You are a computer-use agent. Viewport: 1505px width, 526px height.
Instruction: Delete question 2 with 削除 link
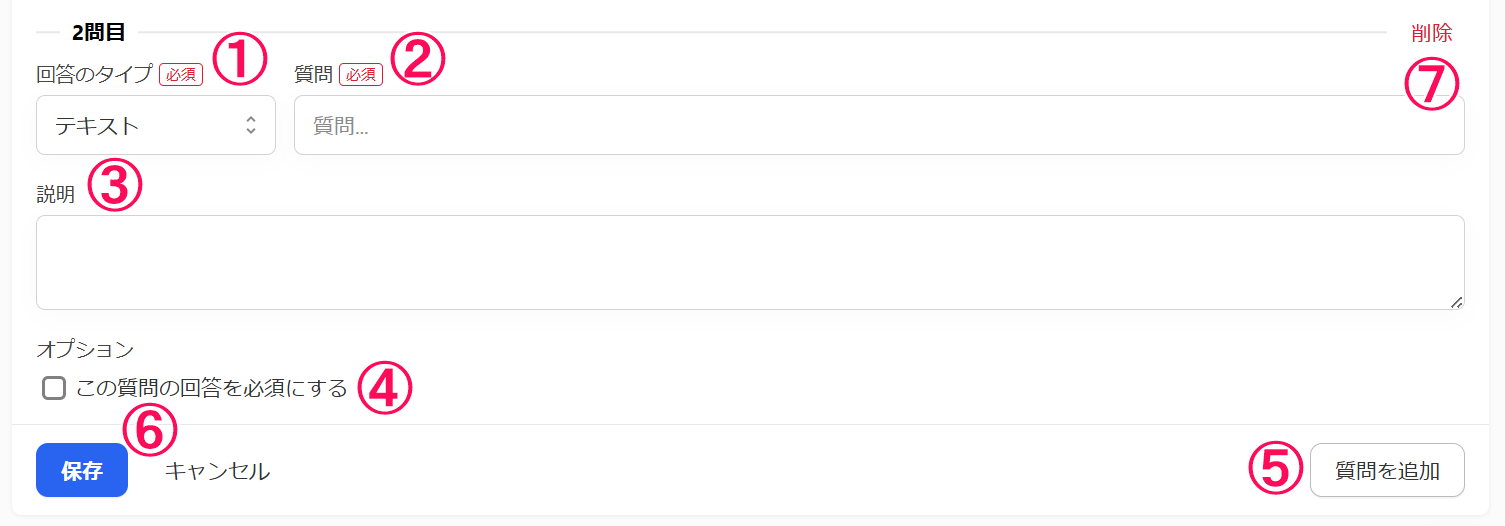pos(1432,33)
